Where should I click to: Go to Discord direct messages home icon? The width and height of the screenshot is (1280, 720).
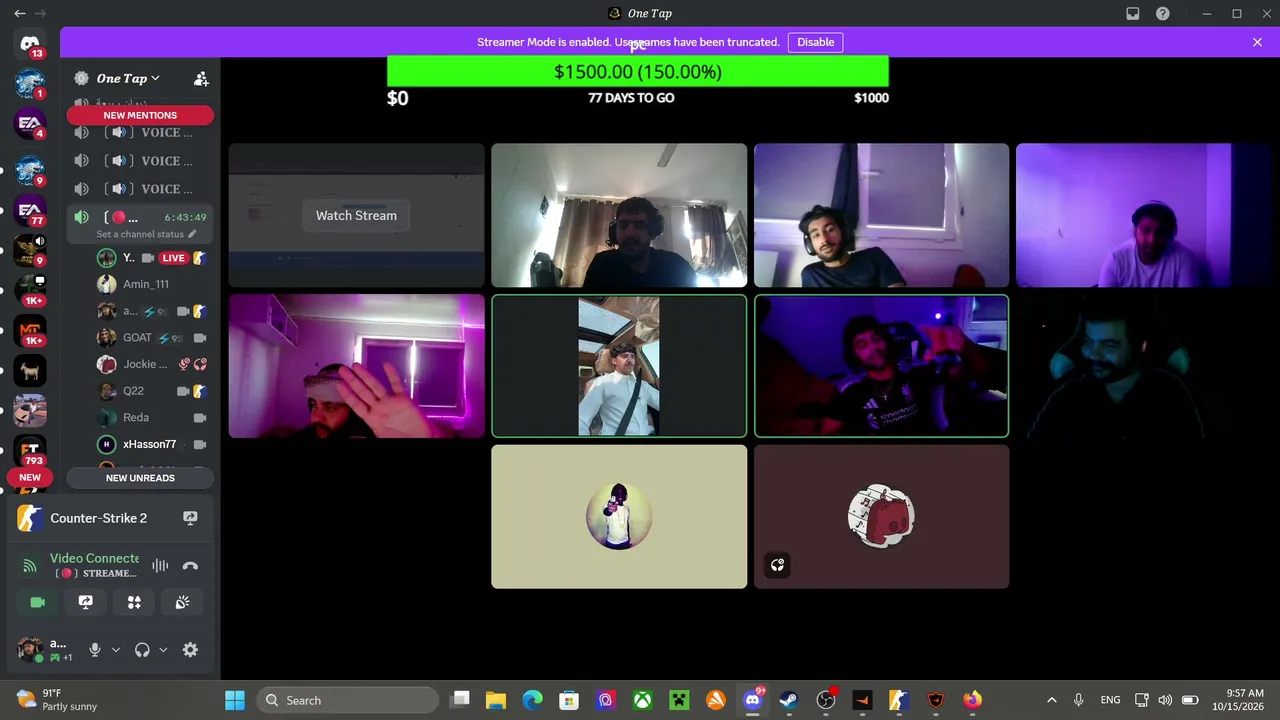tap(30, 44)
